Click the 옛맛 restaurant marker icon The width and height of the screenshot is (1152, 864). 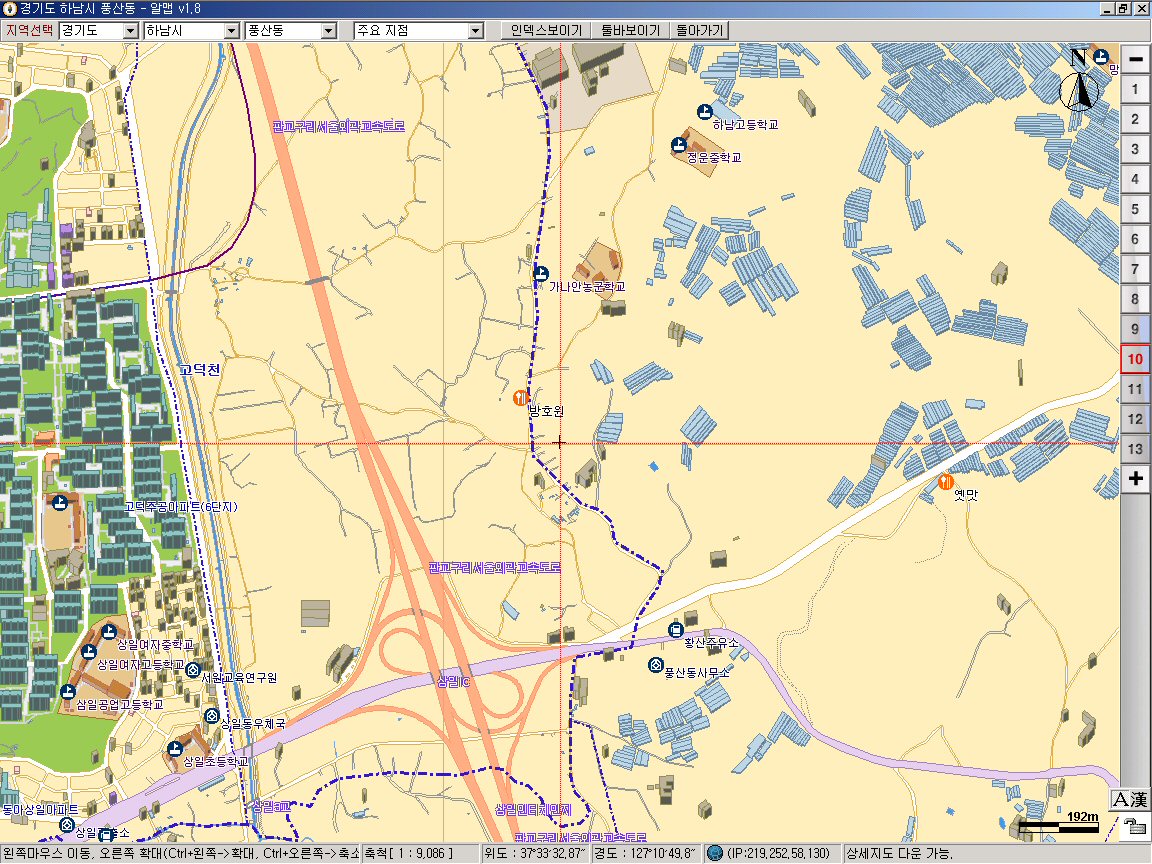946,482
